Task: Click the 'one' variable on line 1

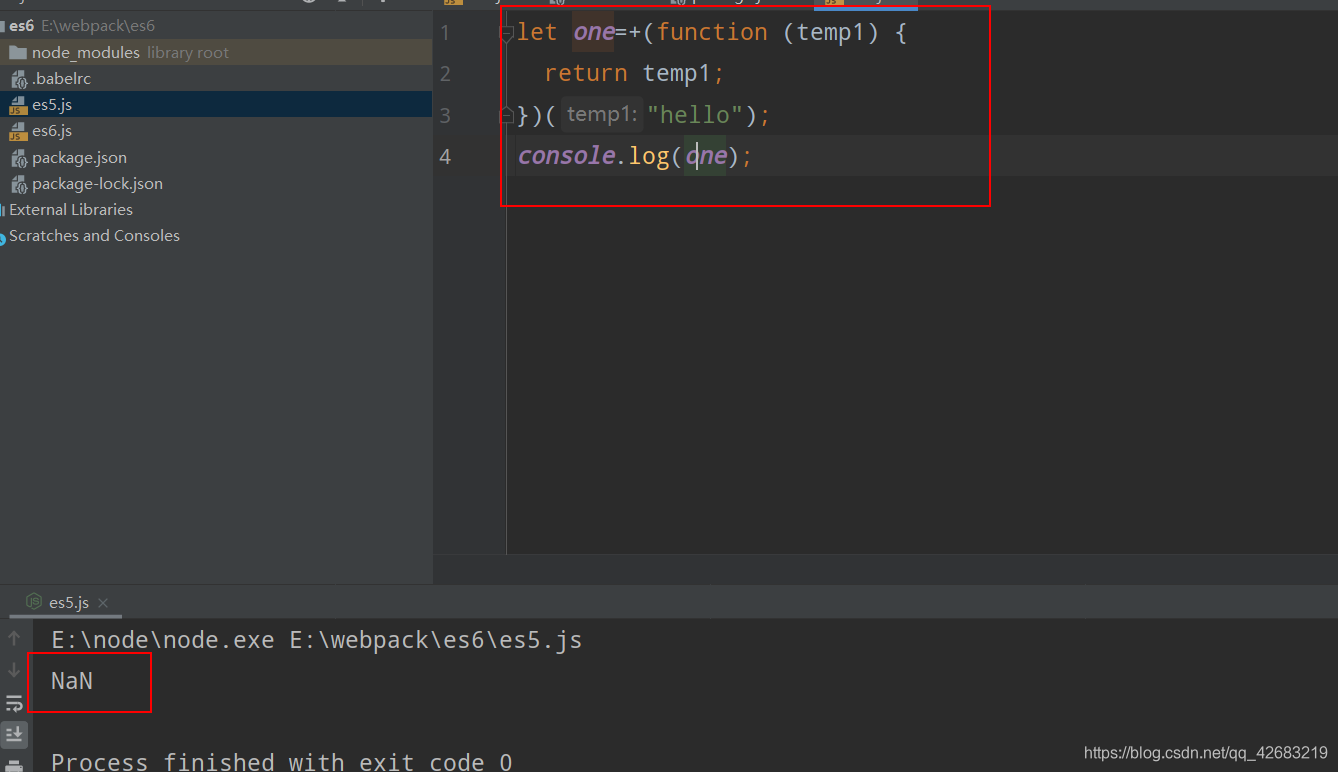Action: coord(594,32)
